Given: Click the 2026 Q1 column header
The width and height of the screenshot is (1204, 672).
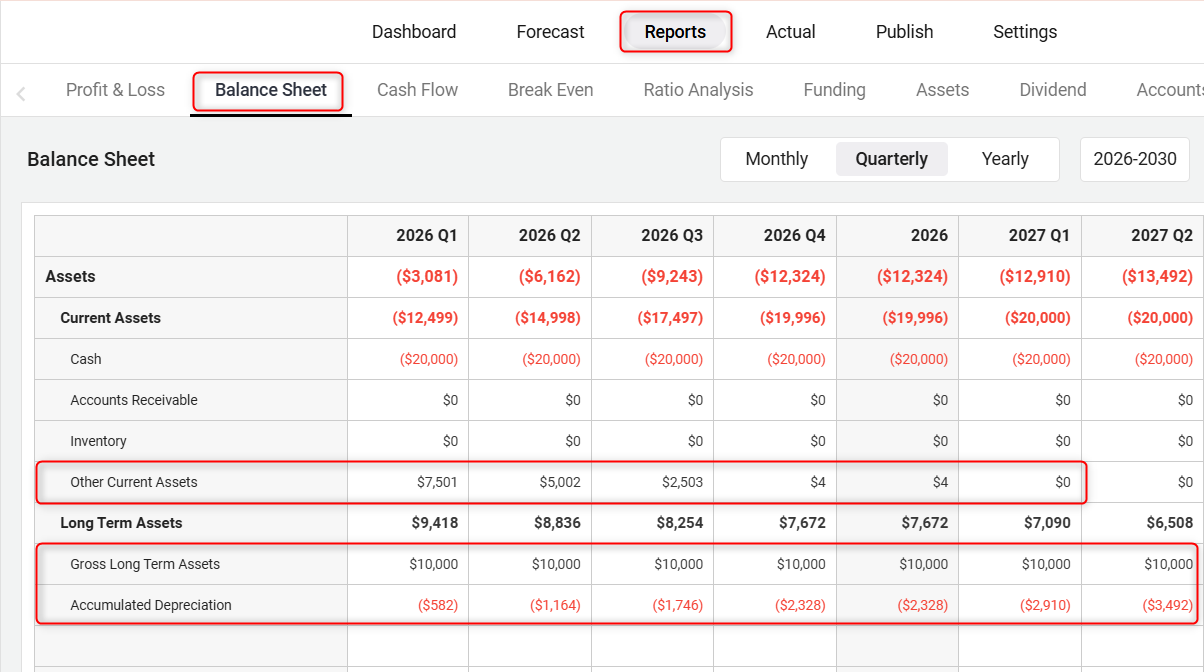Looking at the screenshot, I should coord(426,236).
